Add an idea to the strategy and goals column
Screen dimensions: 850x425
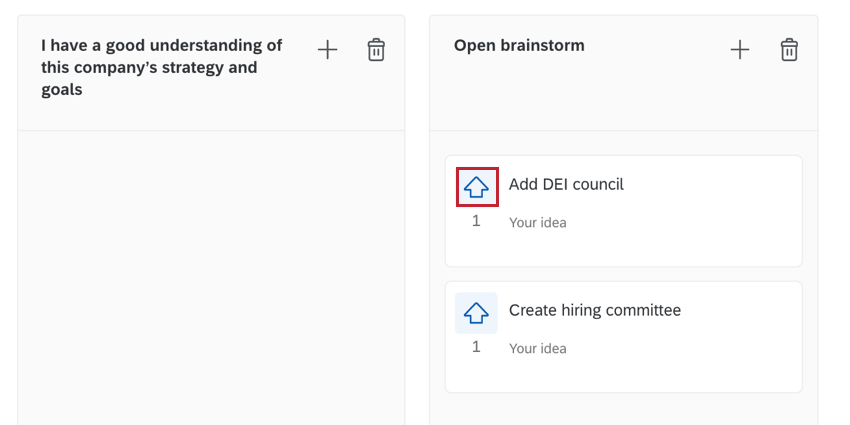[x=327, y=49]
